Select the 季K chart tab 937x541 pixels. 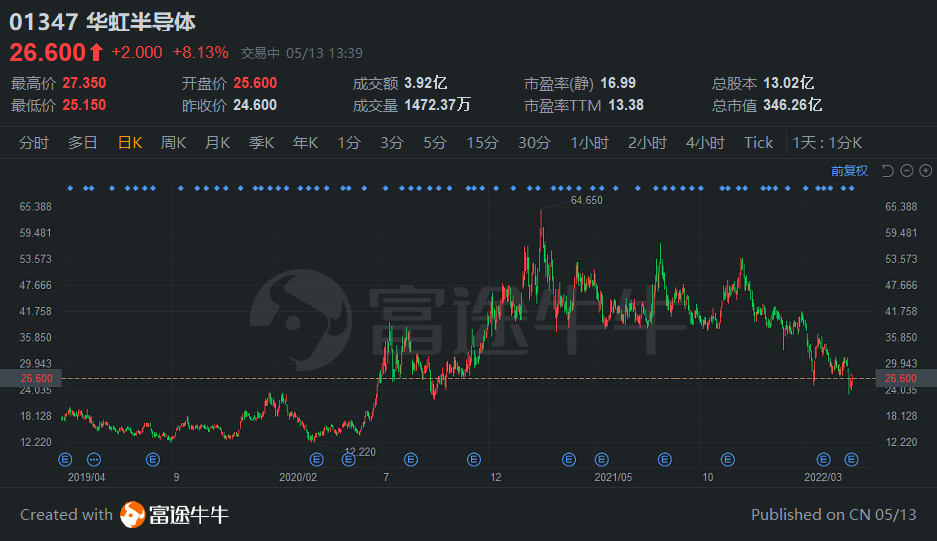(x=262, y=143)
